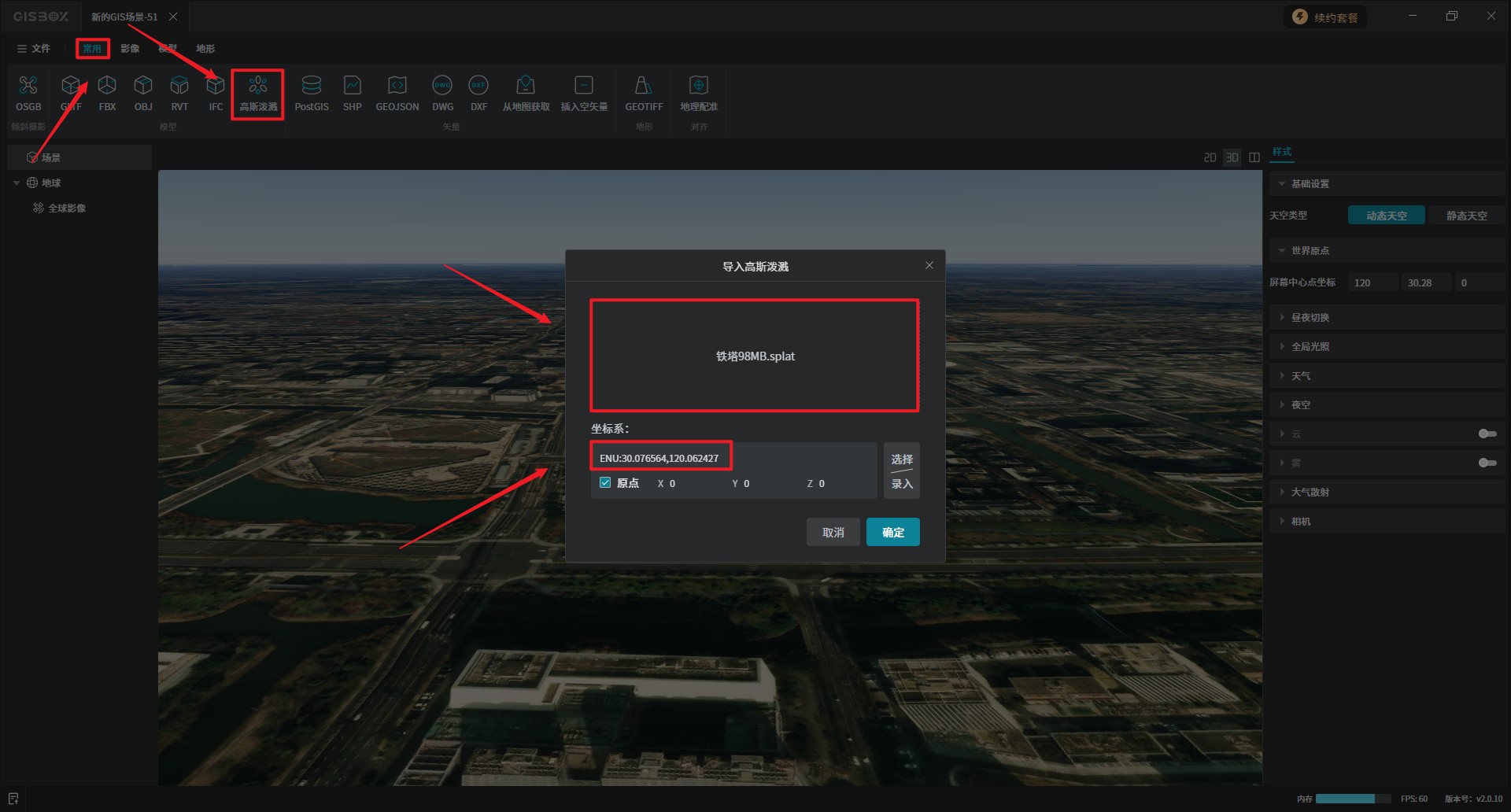
Task: Switch viewport to 2D mode
Action: pos(1210,158)
